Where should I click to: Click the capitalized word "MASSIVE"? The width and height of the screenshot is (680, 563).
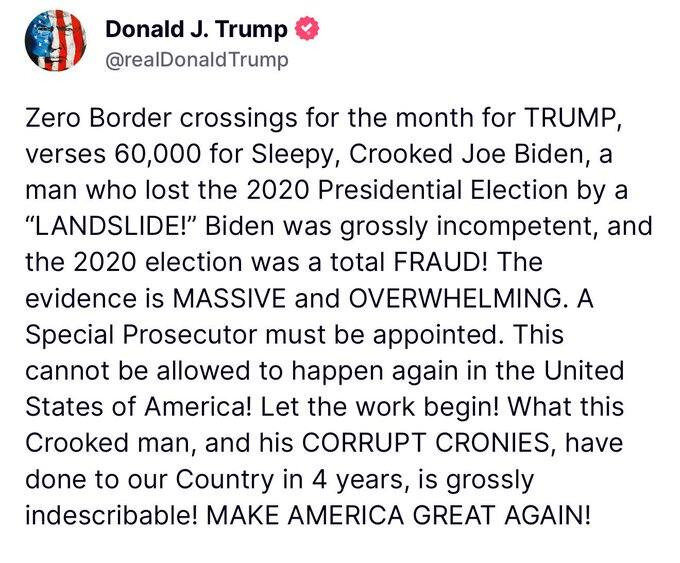point(229,298)
